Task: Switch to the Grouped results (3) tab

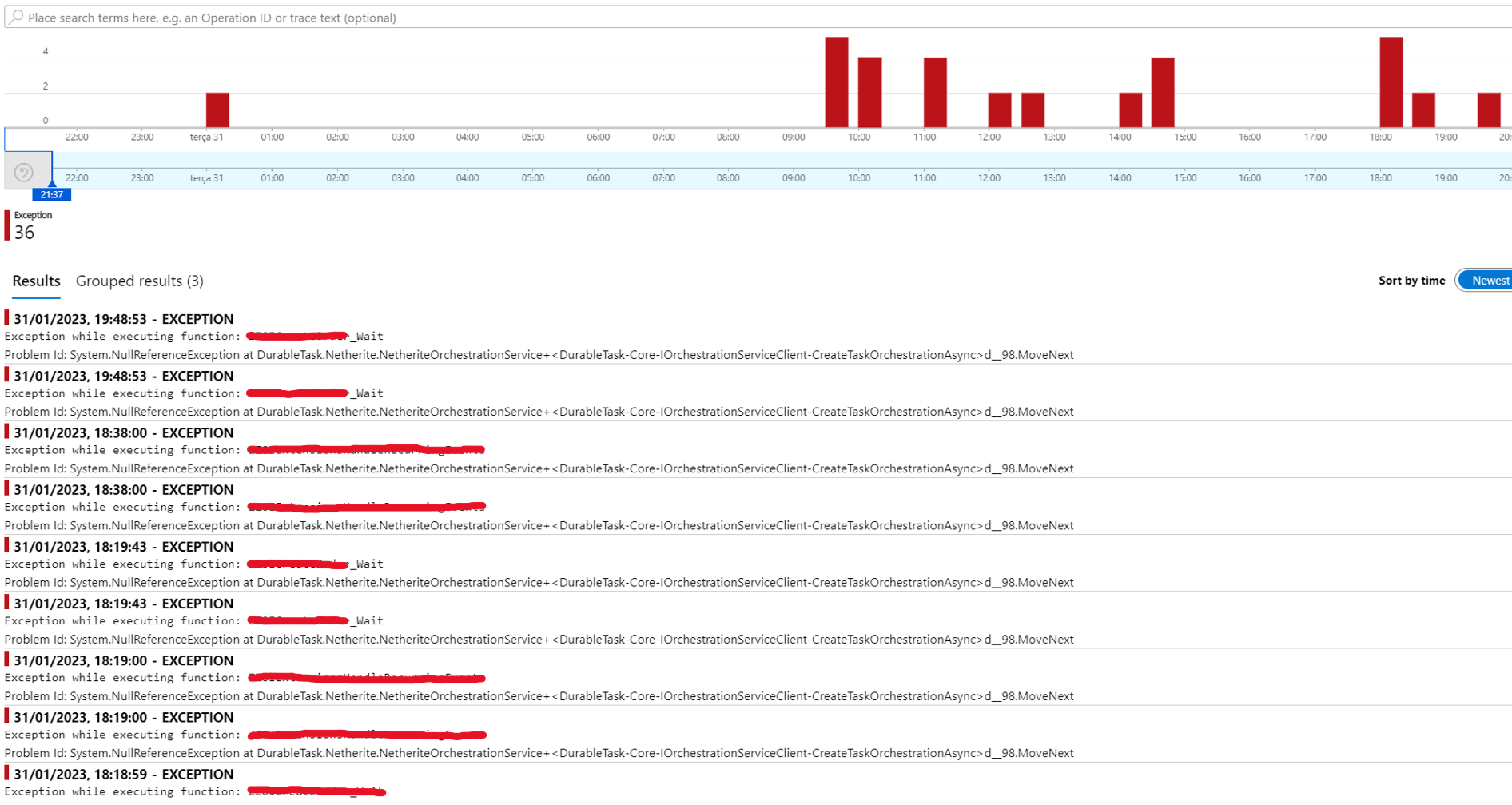Action: (139, 281)
